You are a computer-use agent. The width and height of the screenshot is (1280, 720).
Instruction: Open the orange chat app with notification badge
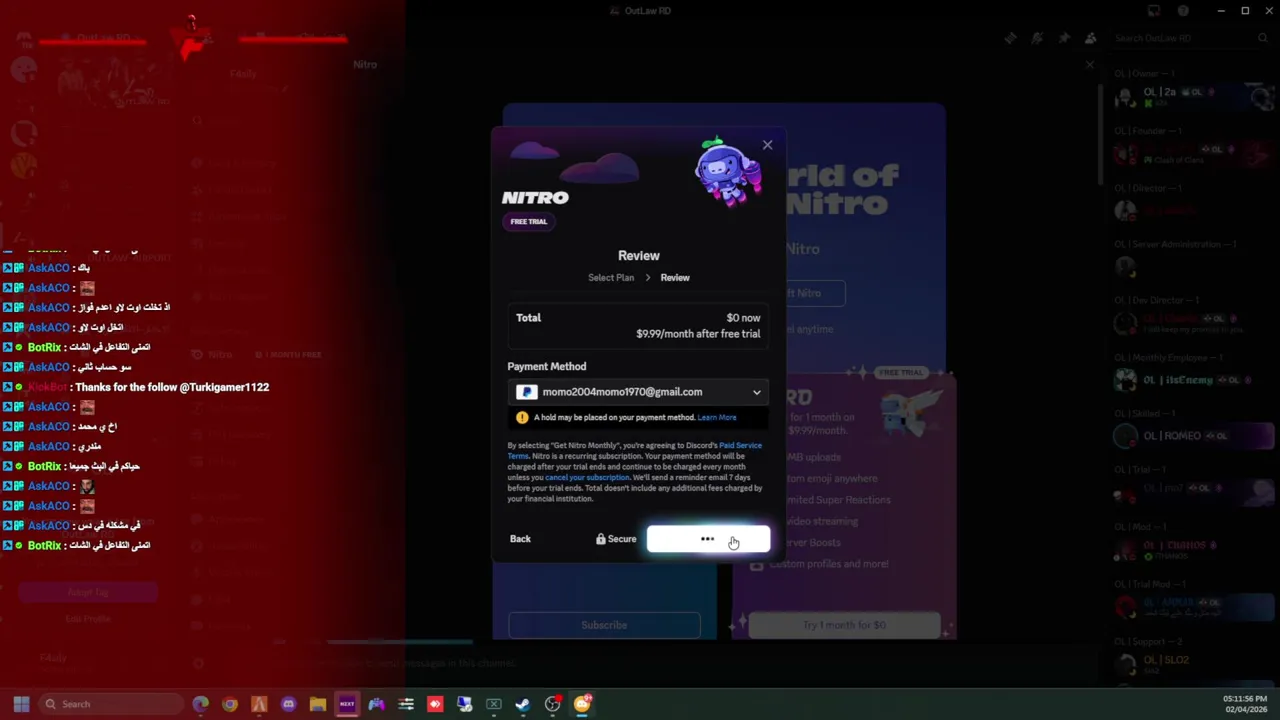(x=582, y=704)
